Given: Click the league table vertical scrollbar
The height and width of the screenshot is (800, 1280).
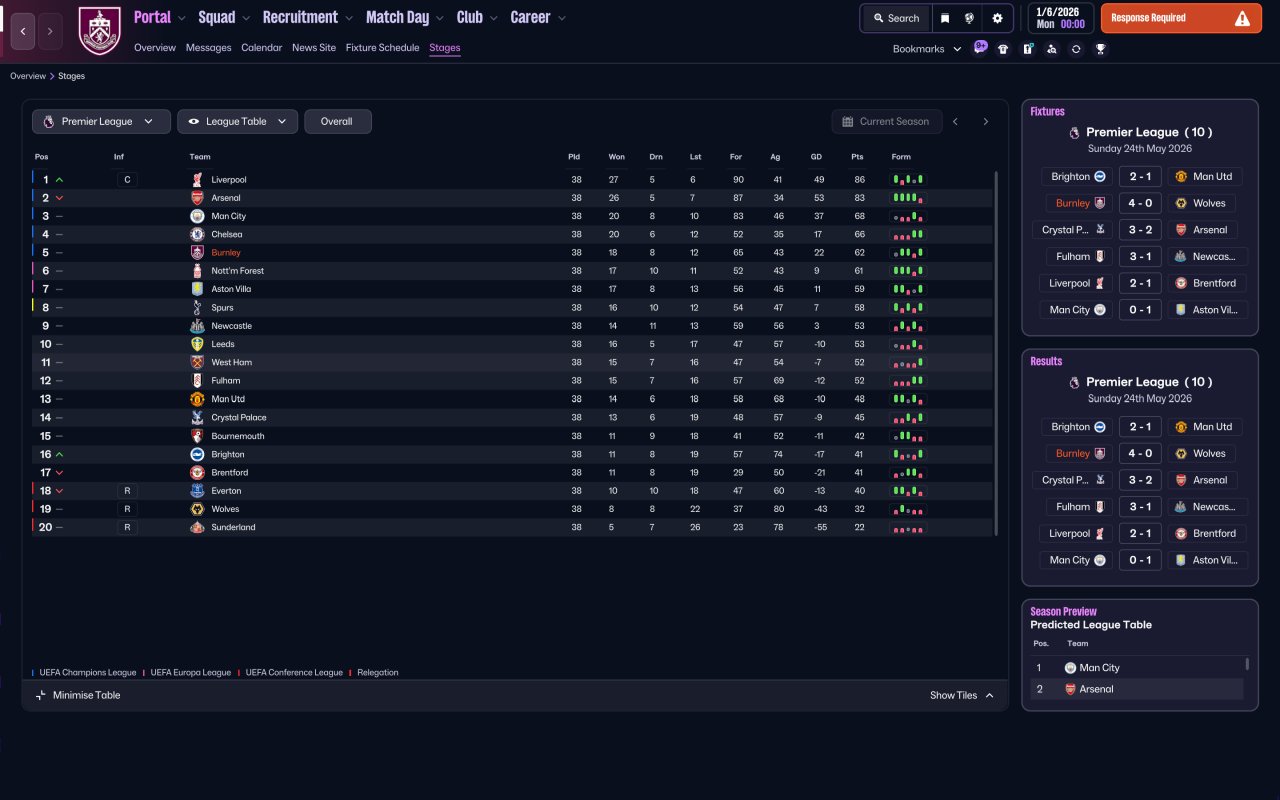Looking at the screenshot, I should tap(997, 352).
